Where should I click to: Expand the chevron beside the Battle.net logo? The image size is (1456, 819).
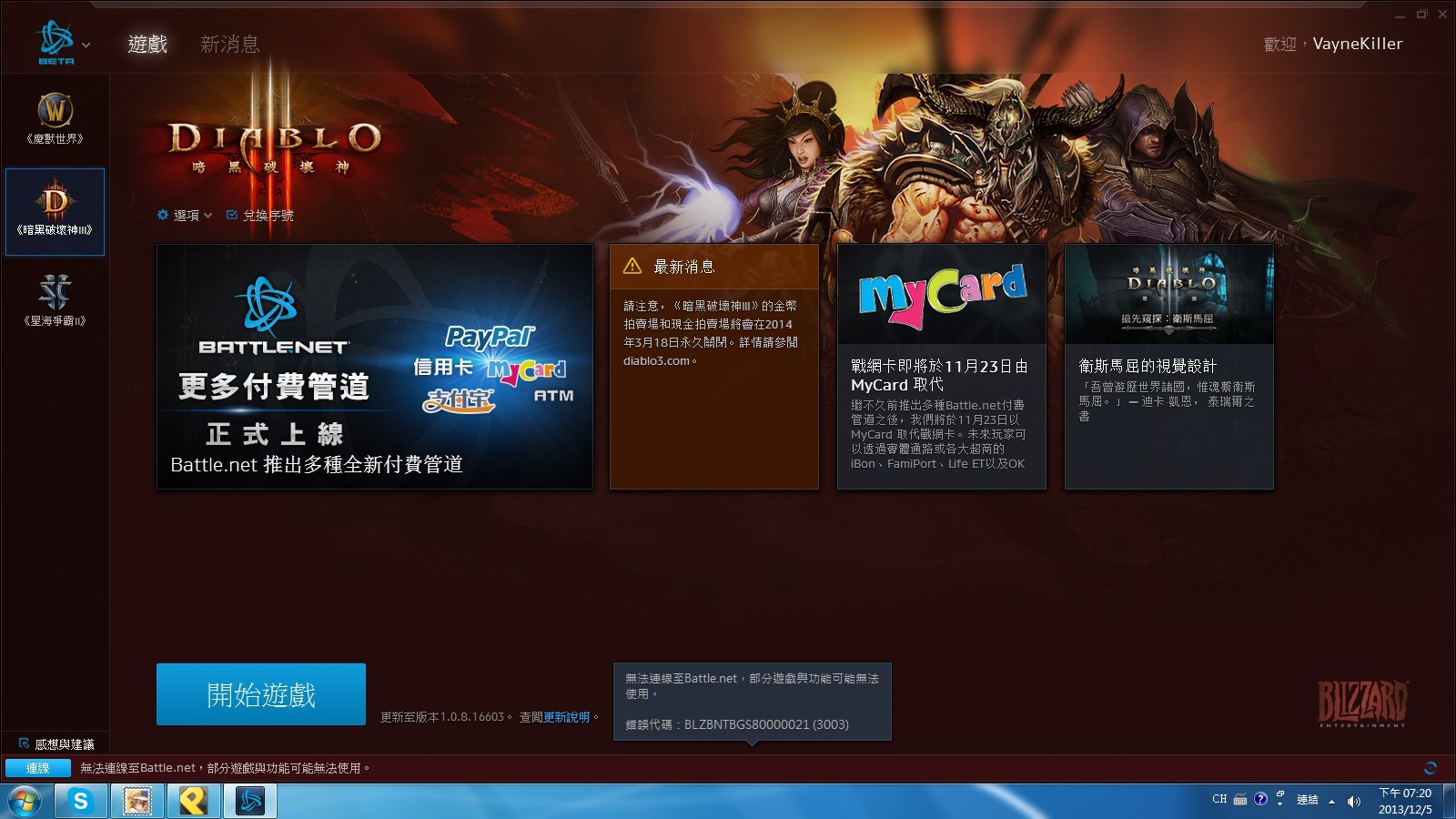pos(86,45)
